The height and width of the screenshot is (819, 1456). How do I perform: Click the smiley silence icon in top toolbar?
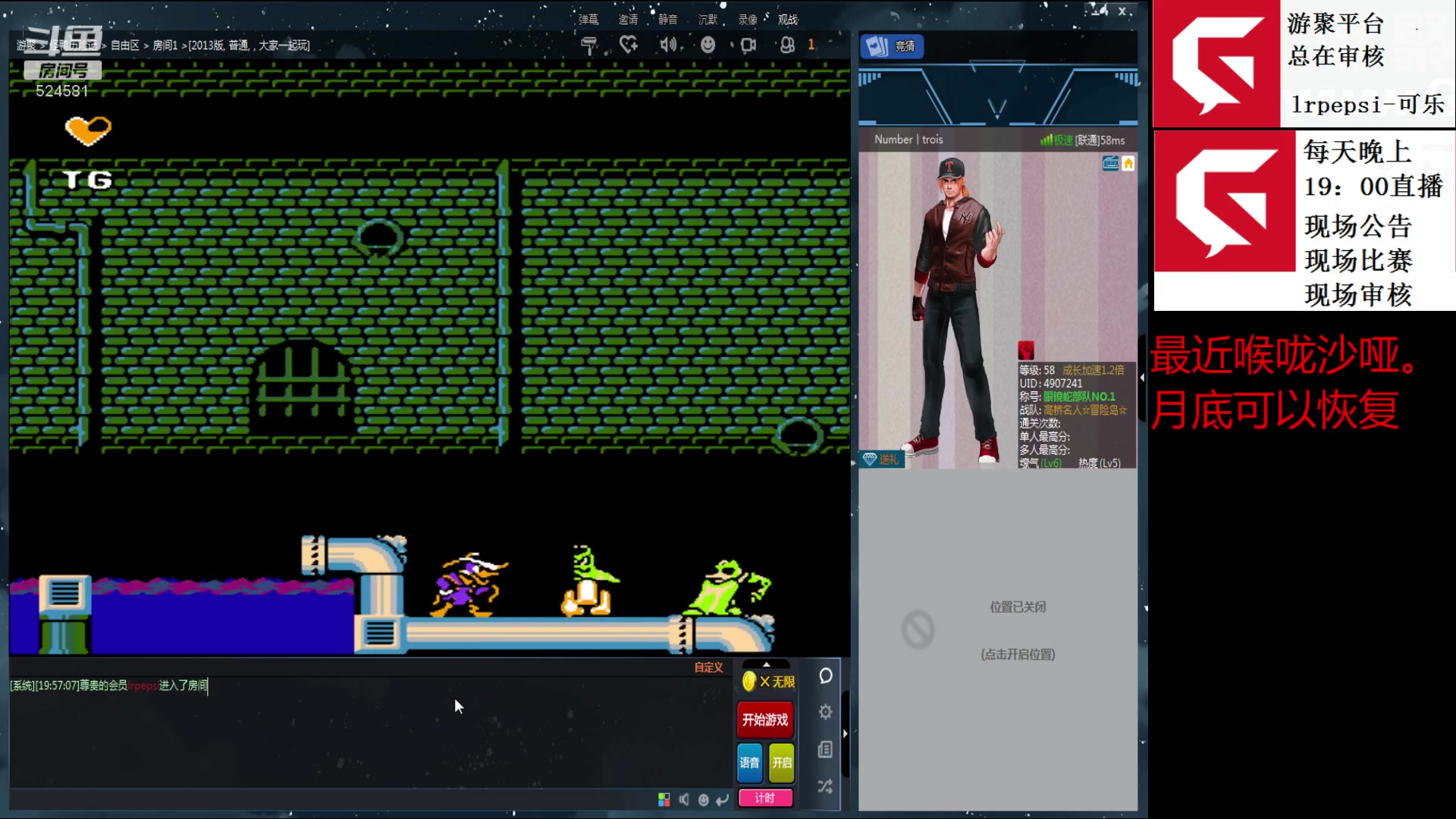[708, 45]
